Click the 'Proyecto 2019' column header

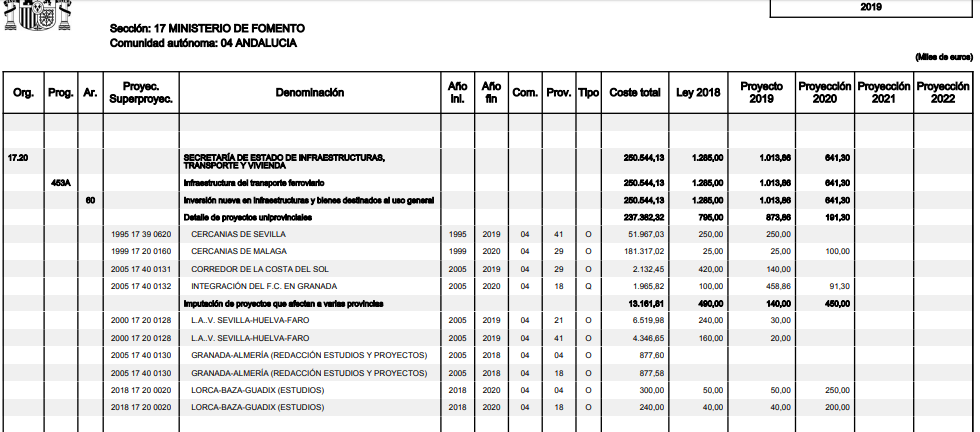[761, 93]
